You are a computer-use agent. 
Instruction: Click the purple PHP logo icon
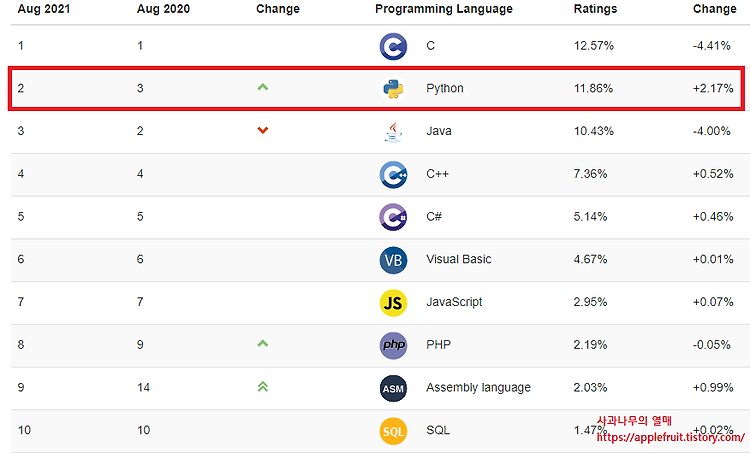pyautogui.click(x=393, y=345)
